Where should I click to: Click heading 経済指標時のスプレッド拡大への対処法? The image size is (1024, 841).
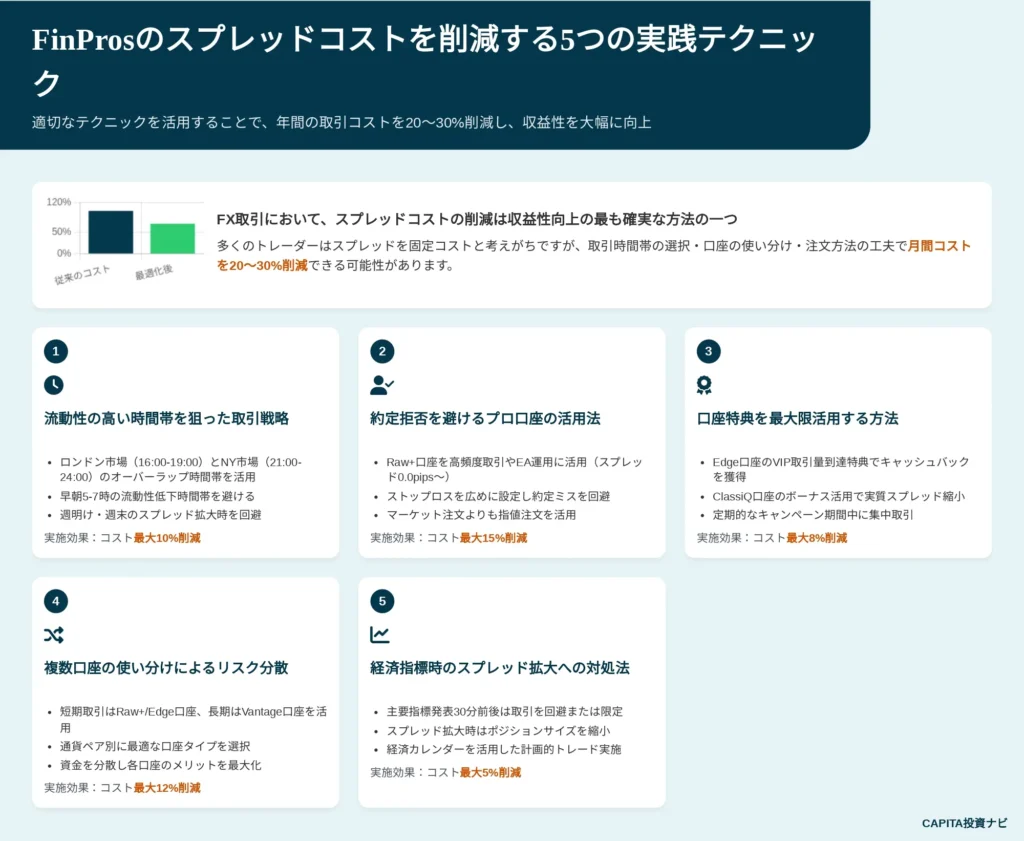500,668
